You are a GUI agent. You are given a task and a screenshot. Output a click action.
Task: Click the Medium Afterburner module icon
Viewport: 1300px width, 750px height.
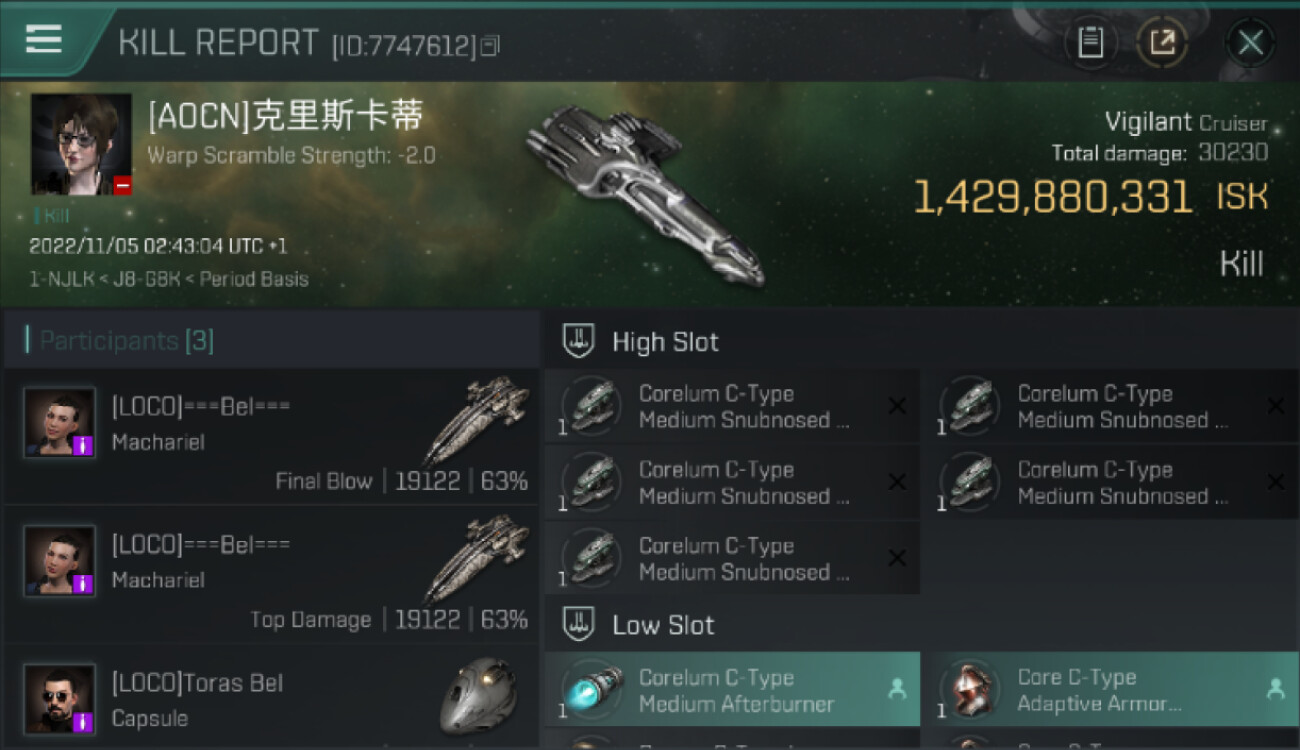(x=591, y=690)
